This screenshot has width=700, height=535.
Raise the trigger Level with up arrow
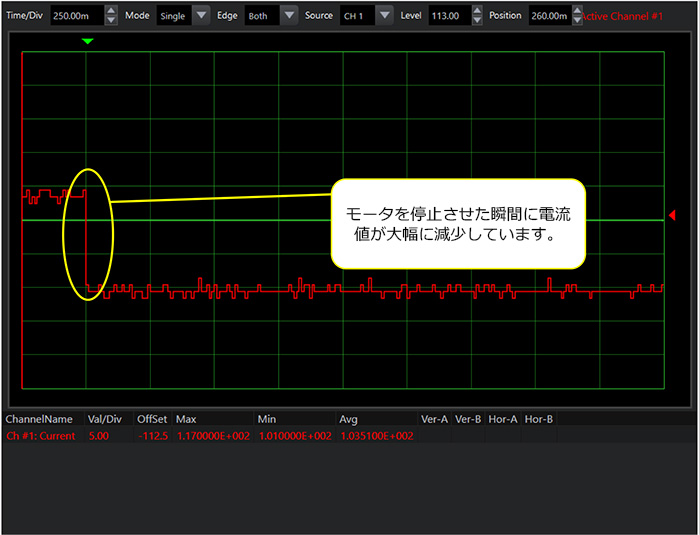click(x=477, y=10)
